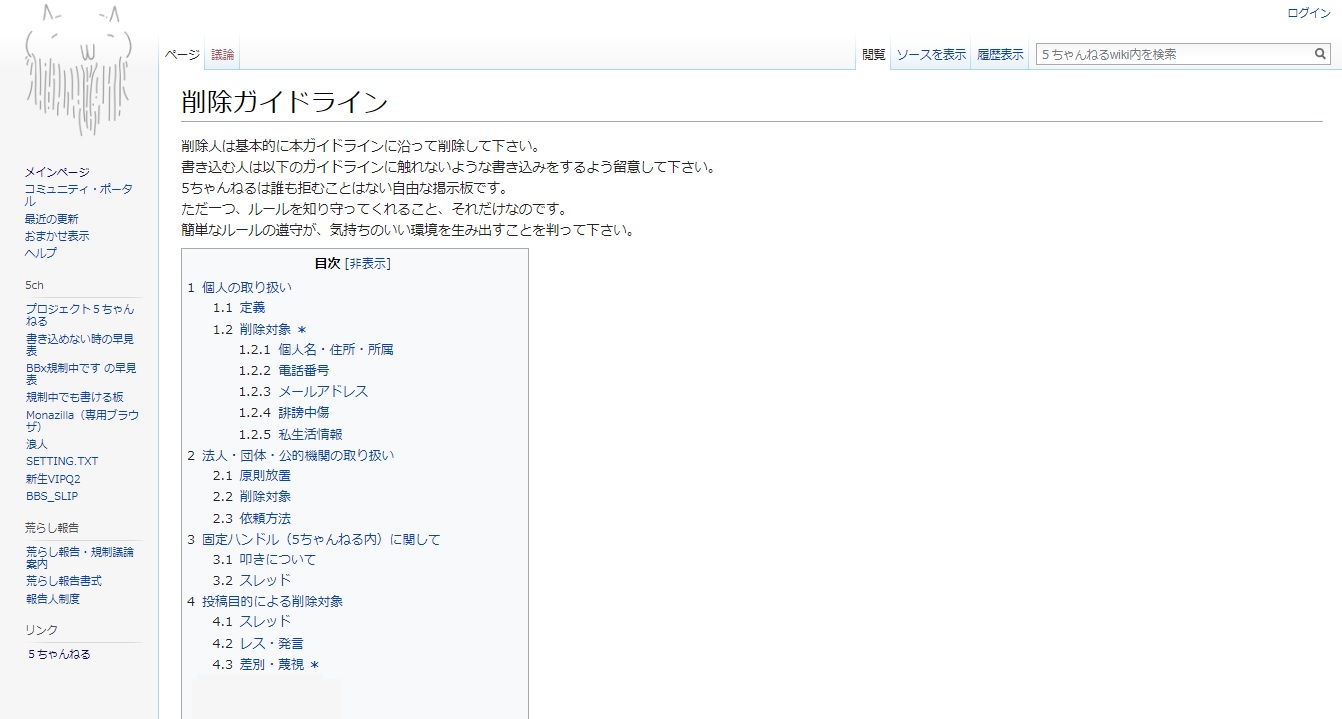Jump to section 2.3 依頼方法
The width and height of the screenshot is (1342, 719).
(252, 519)
